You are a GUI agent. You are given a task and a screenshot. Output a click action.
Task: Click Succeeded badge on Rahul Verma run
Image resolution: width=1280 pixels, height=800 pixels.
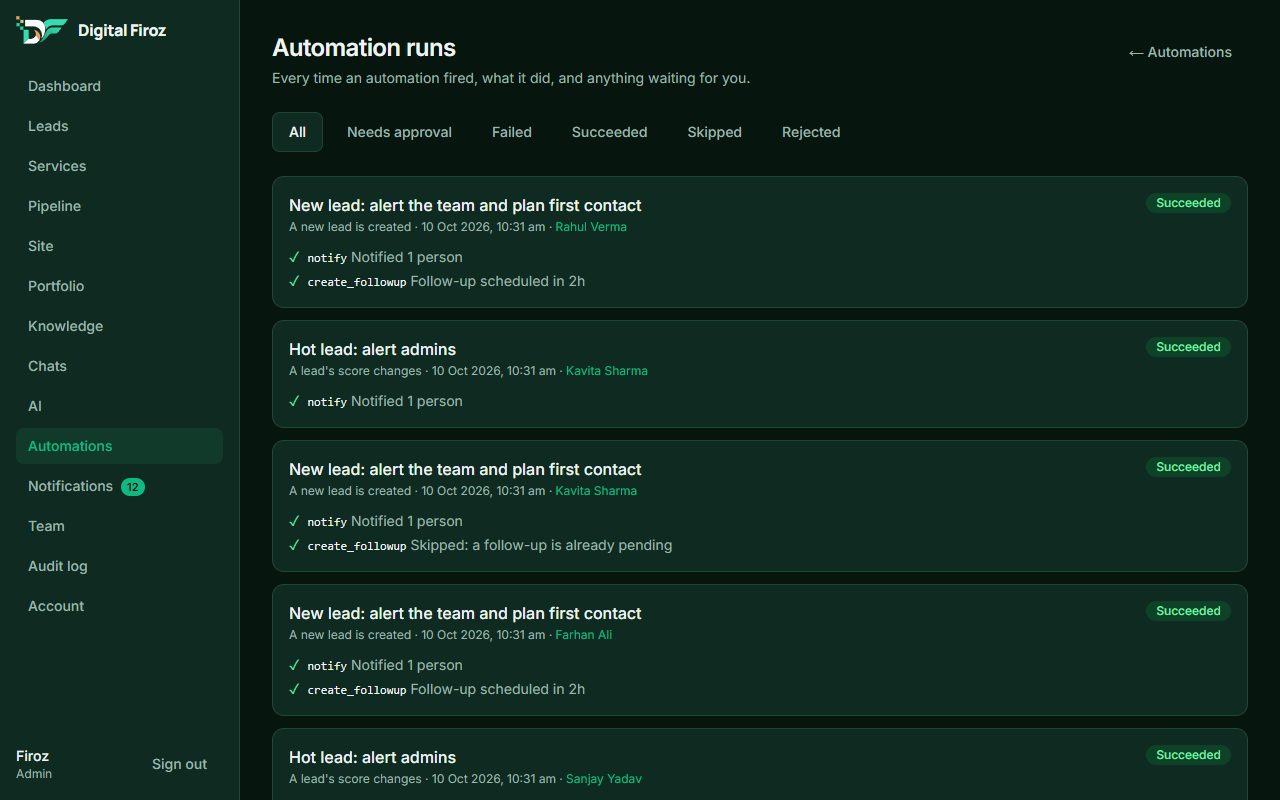(x=1188, y=203)
